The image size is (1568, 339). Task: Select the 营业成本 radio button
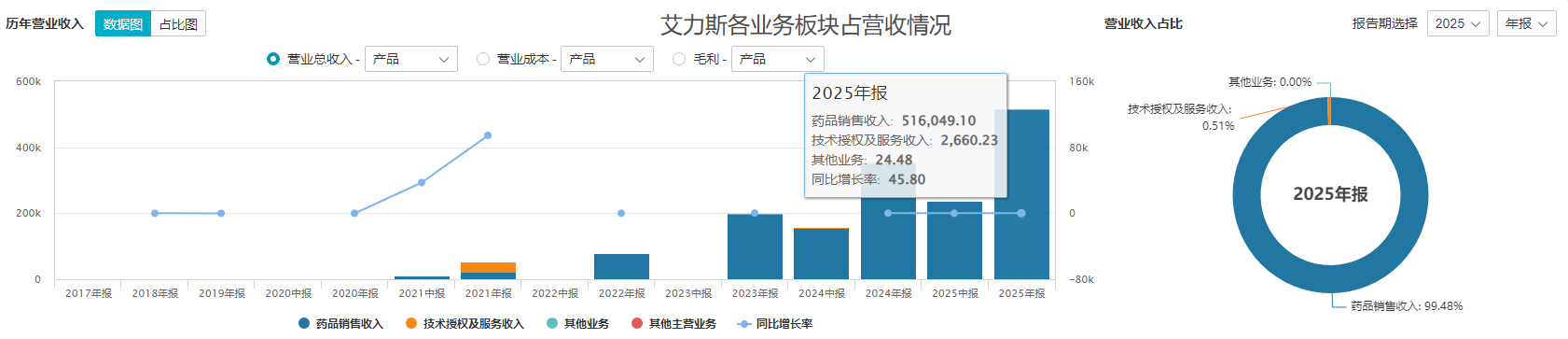pyautogui.click(x=483, y=59)
